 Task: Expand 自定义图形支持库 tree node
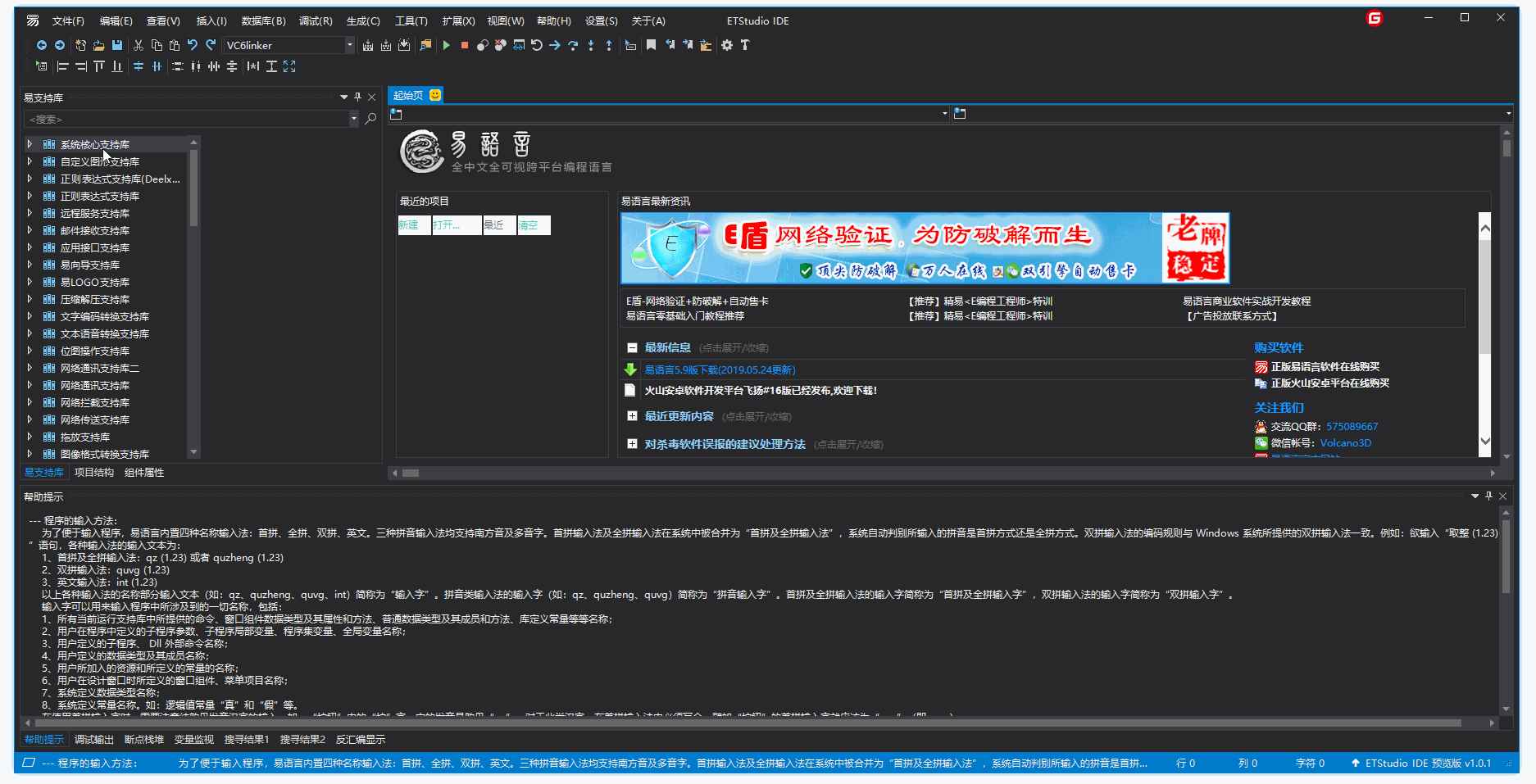coord(30,161)
